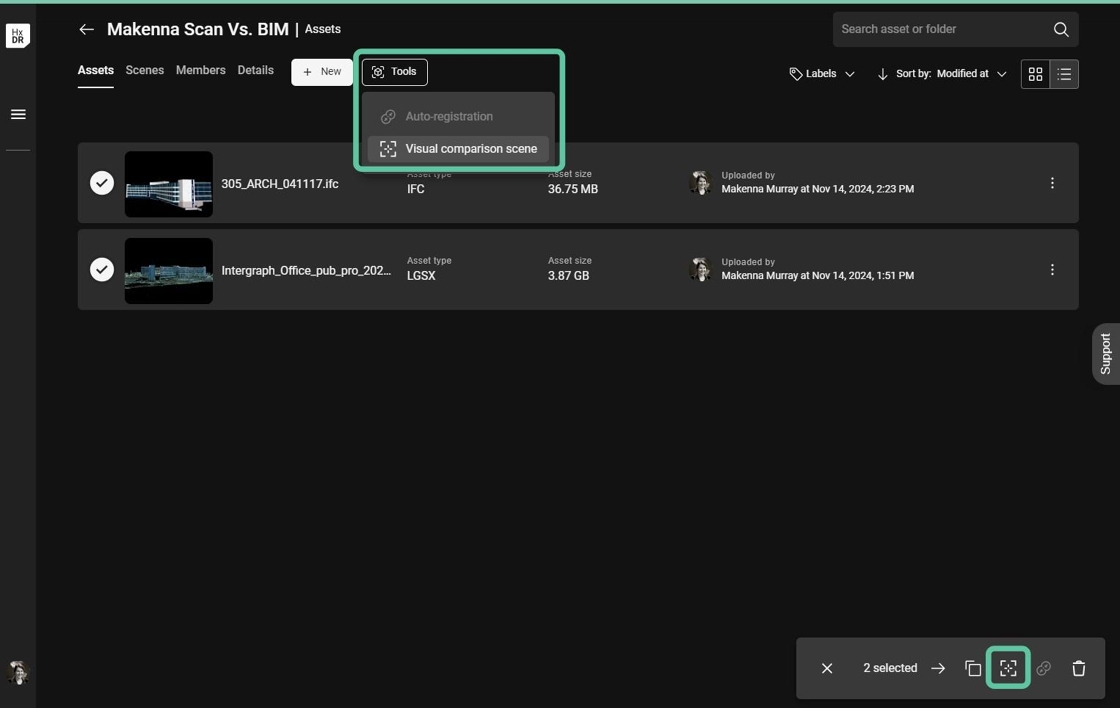The height and width of the screenshot is (708, 1120).
Task: Click the New button
Action: point(322,71)
